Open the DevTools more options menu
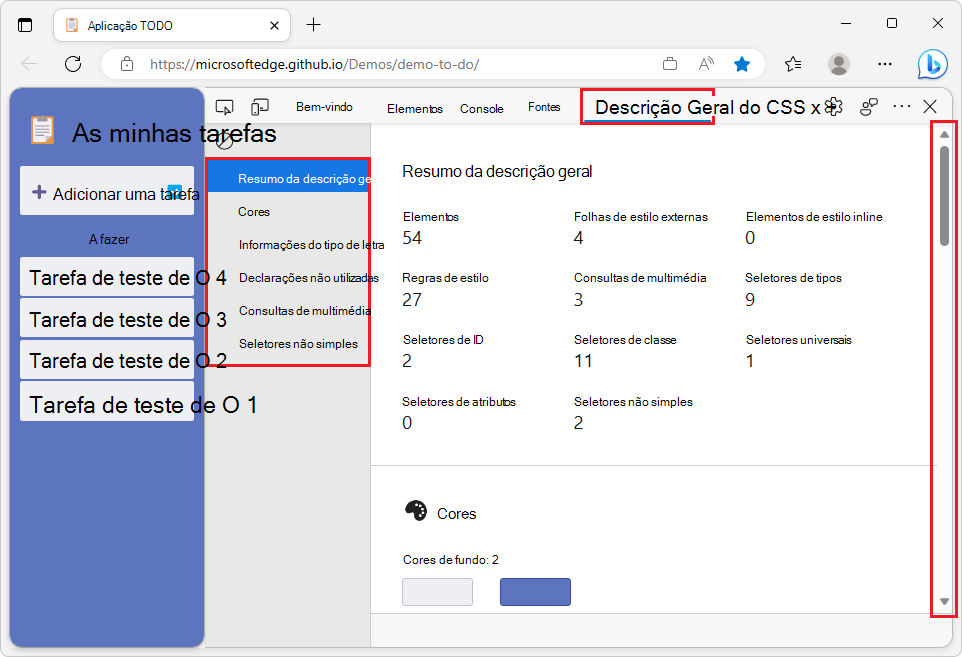This screenshot has width=962, height=657. tap(901, 105)
